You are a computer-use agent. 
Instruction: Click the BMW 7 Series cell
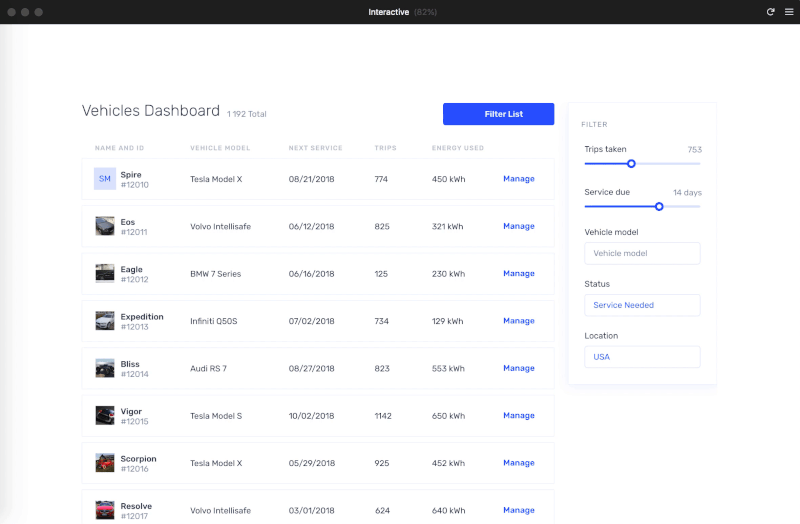(x=215, y=274)
